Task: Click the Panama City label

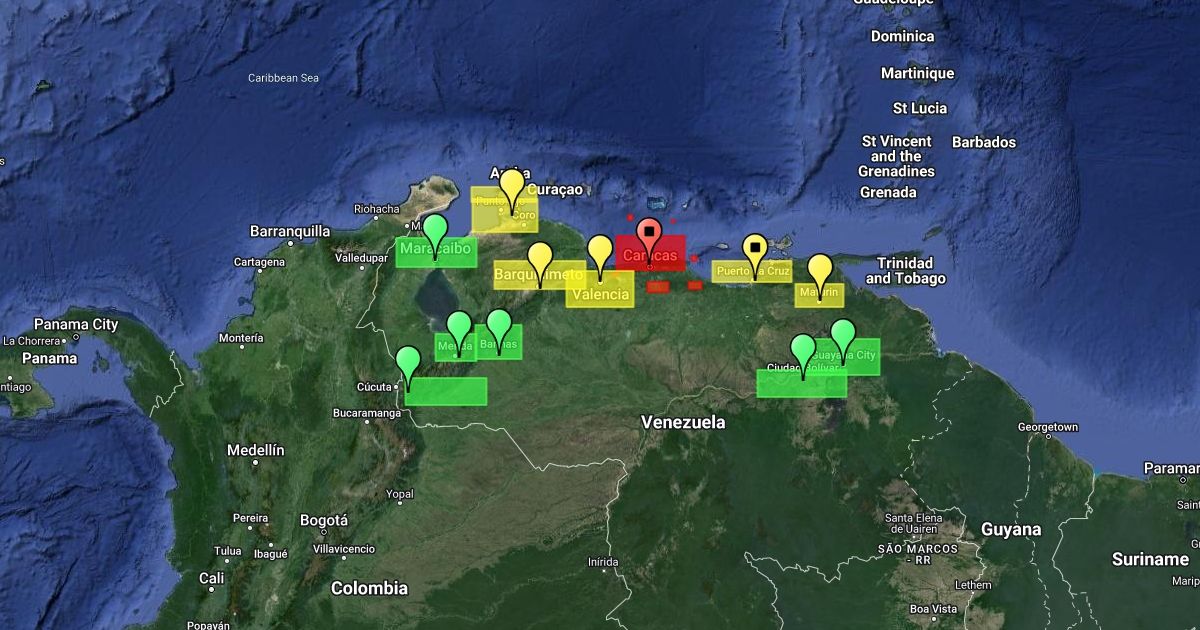Action: [76, 324]
